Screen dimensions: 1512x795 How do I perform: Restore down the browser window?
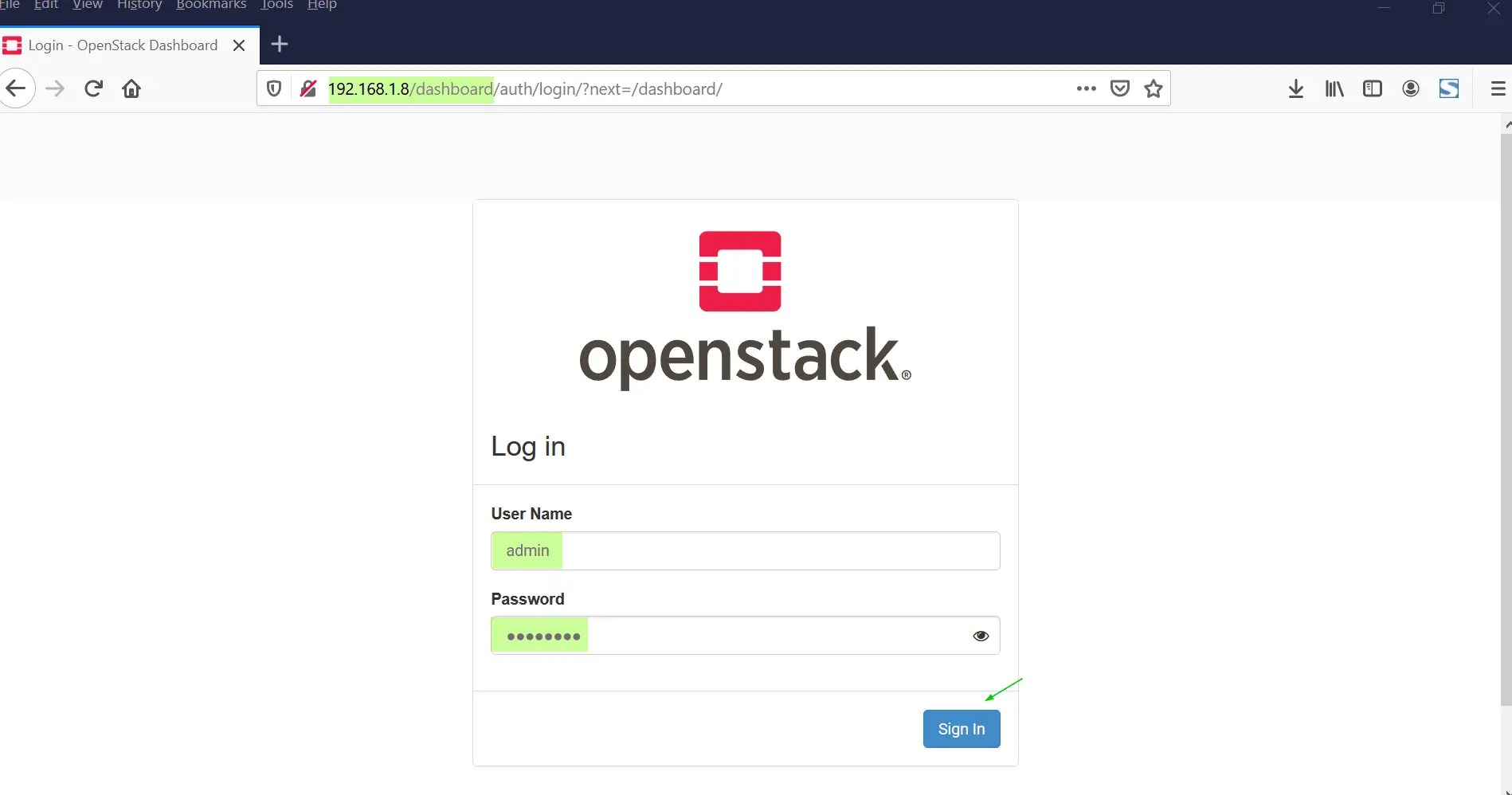click(x=1439, y=8)
